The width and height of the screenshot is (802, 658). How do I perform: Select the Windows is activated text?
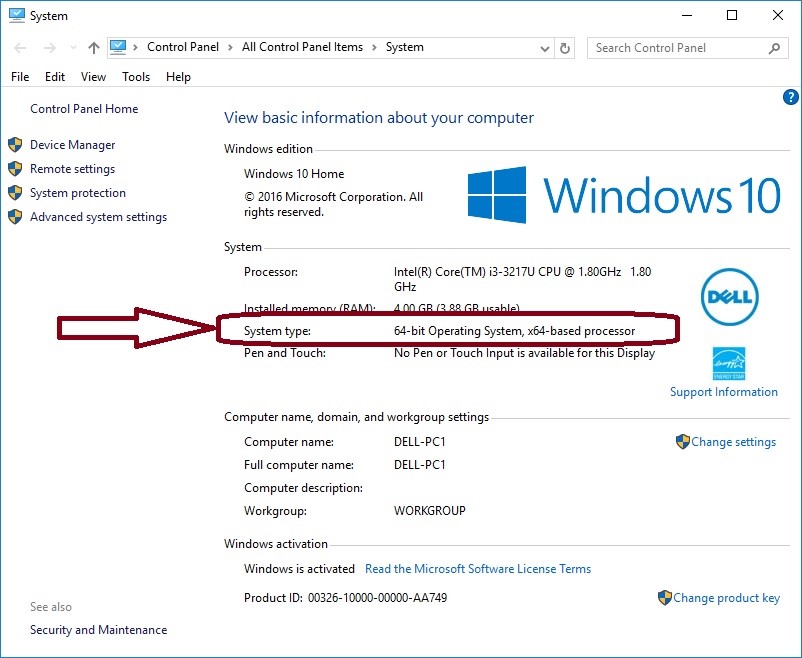coord(299,569)
